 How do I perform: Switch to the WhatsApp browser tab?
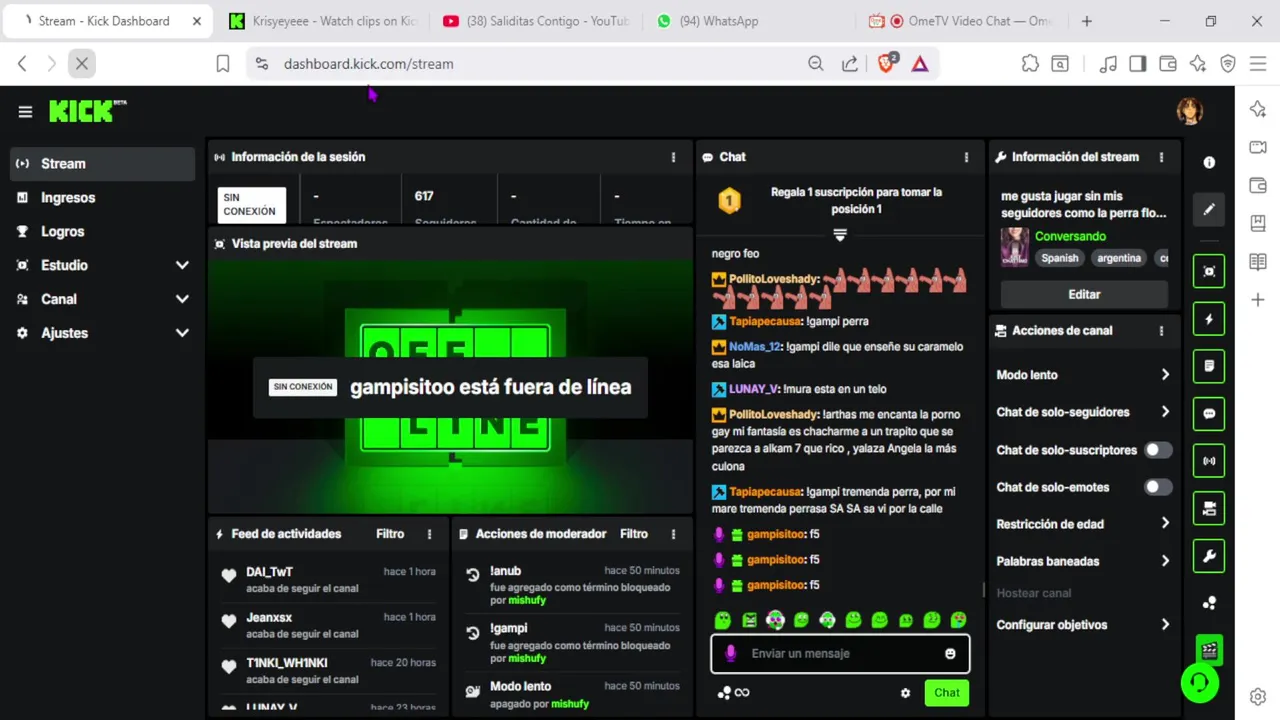point(748,21)
